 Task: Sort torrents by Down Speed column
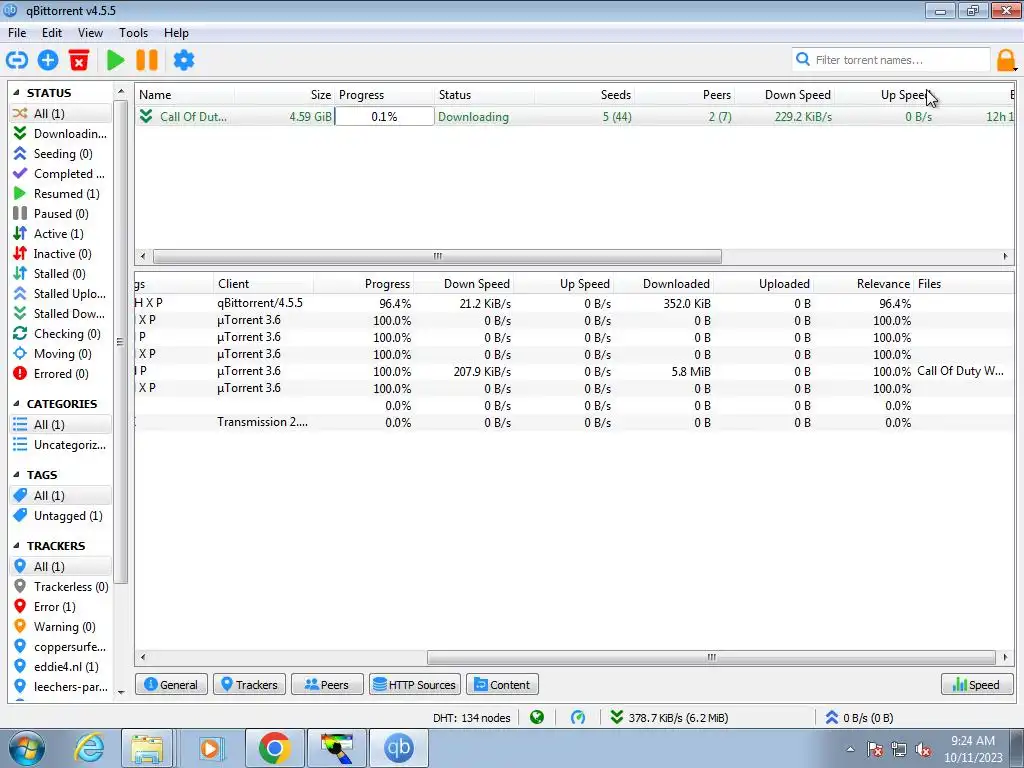pyautogui.click(x=785, y=95)
